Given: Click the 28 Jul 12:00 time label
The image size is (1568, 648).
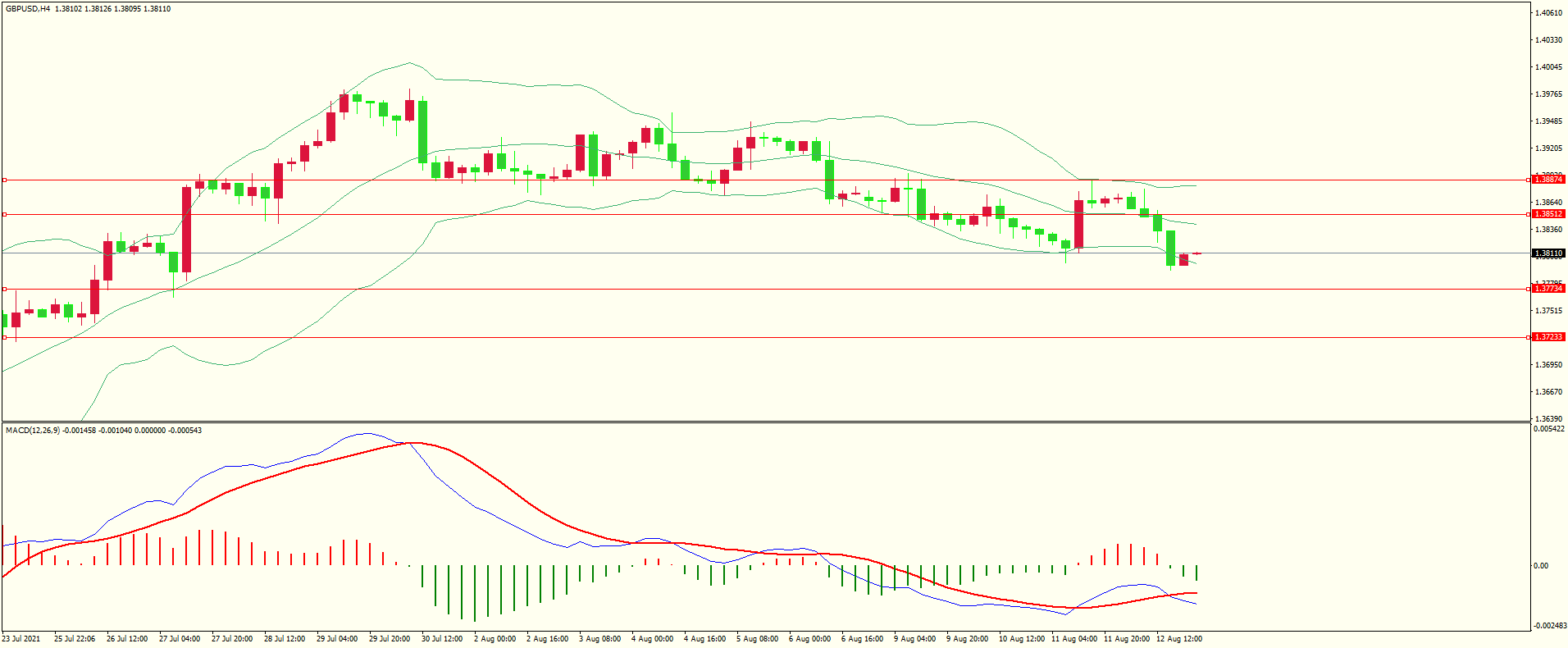Looking at the screenshot, I should coord(285,639).
